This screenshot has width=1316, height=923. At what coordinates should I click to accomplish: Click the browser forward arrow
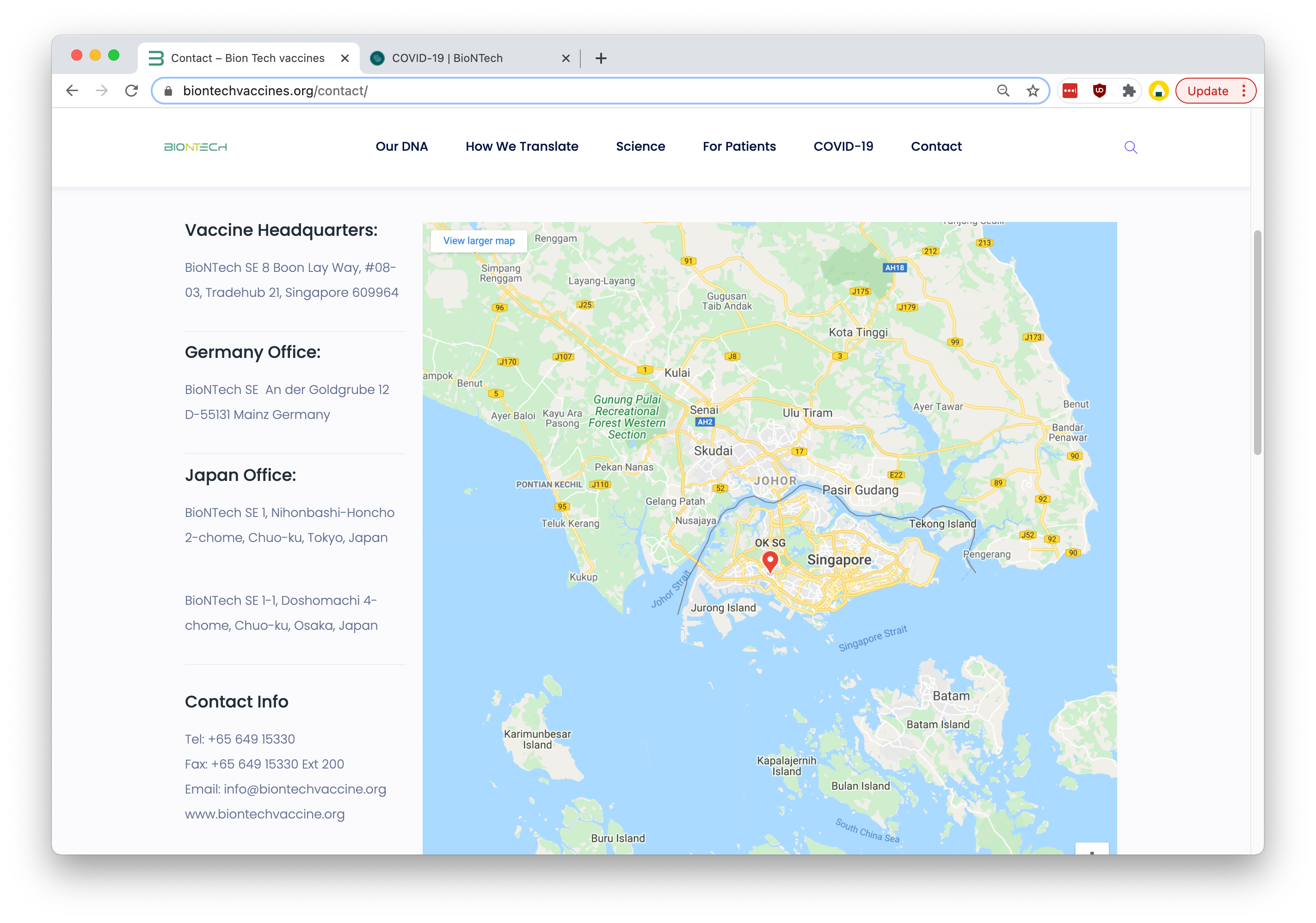point(102,91)
